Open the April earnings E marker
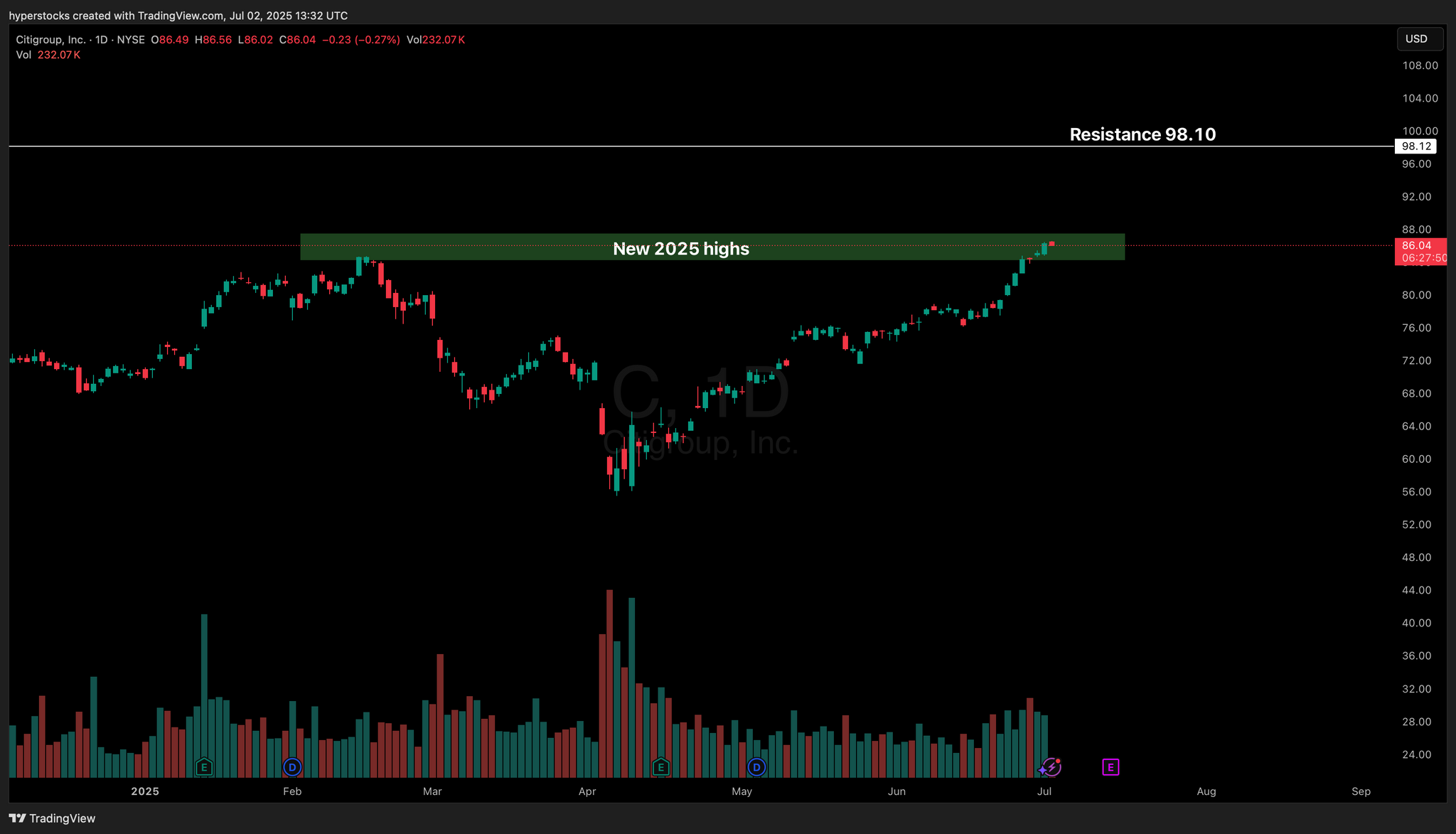 click(x=661, y=767)
